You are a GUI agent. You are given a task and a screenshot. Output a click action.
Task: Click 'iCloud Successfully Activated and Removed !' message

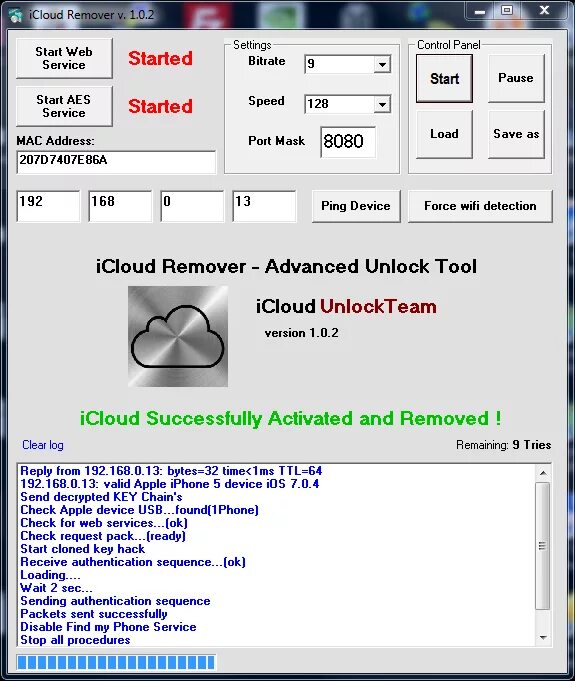[x=290, y=419]
